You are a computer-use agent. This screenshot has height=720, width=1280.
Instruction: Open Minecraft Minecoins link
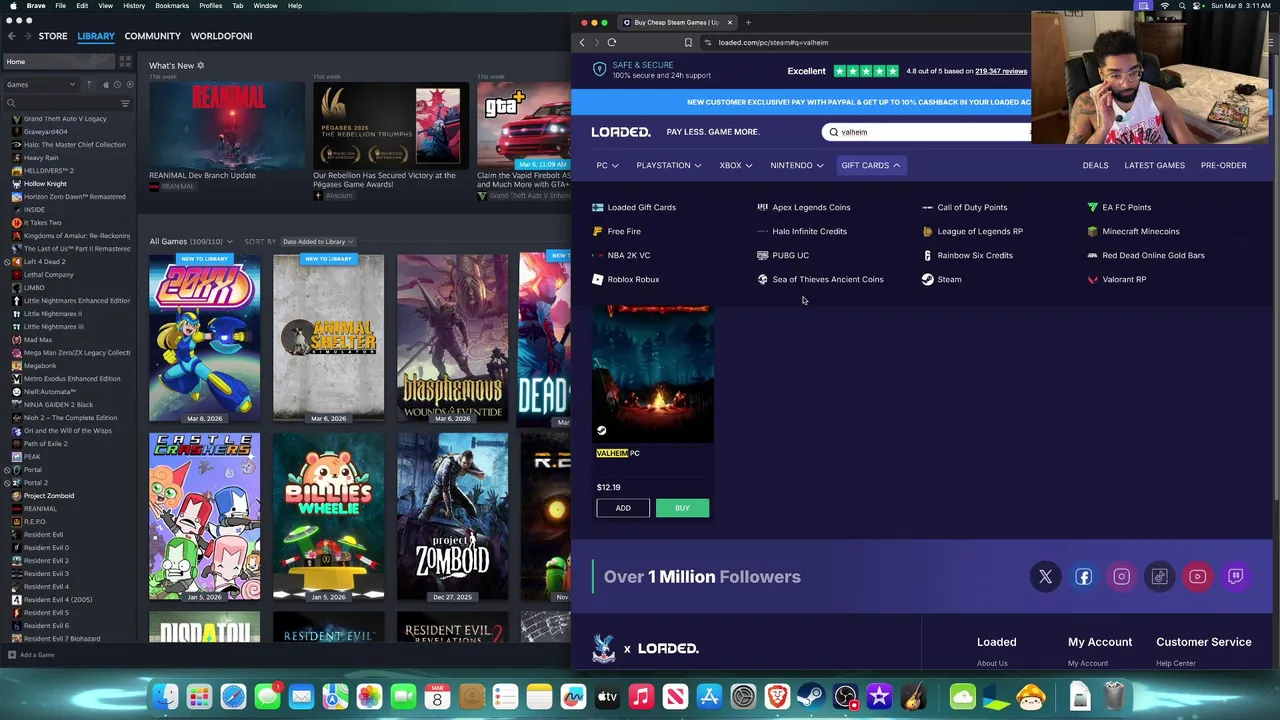1141,231
